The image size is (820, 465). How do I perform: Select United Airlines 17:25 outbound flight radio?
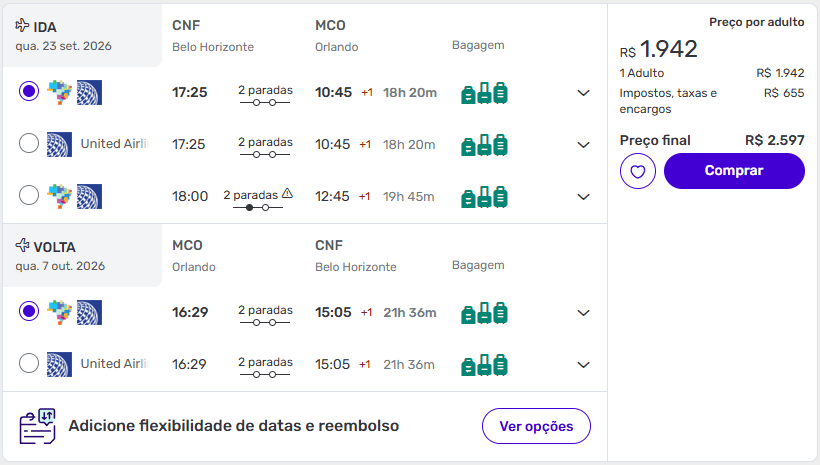pos(29,144)
